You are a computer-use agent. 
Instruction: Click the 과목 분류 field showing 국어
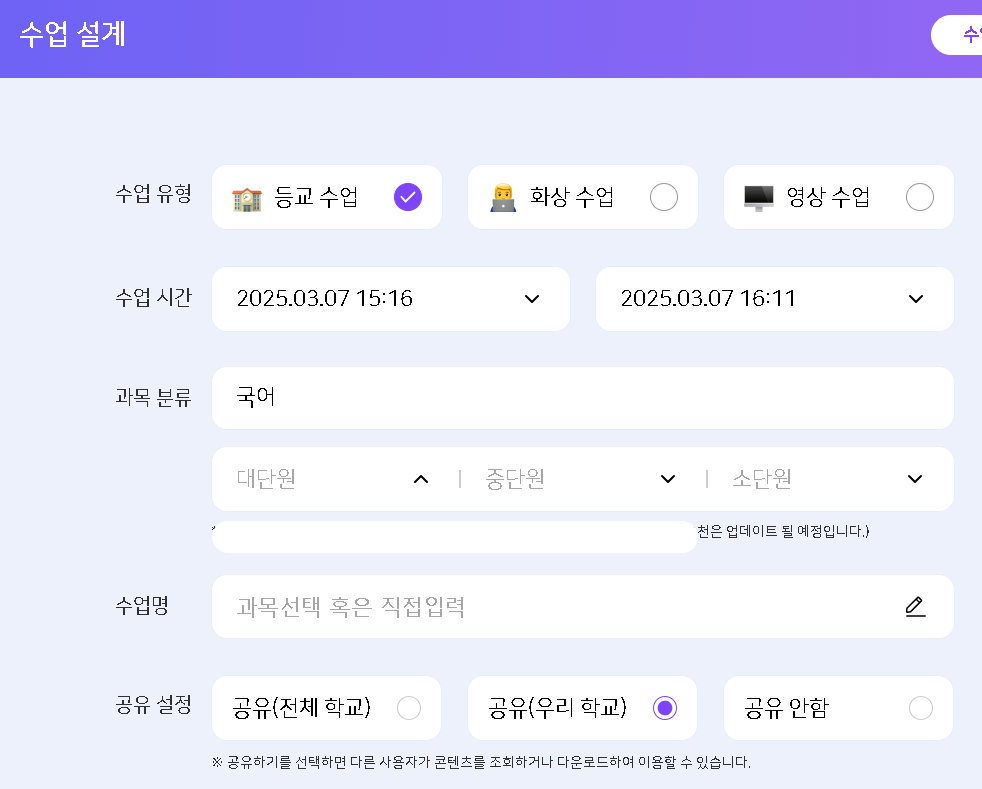click(x=582, y=398)
